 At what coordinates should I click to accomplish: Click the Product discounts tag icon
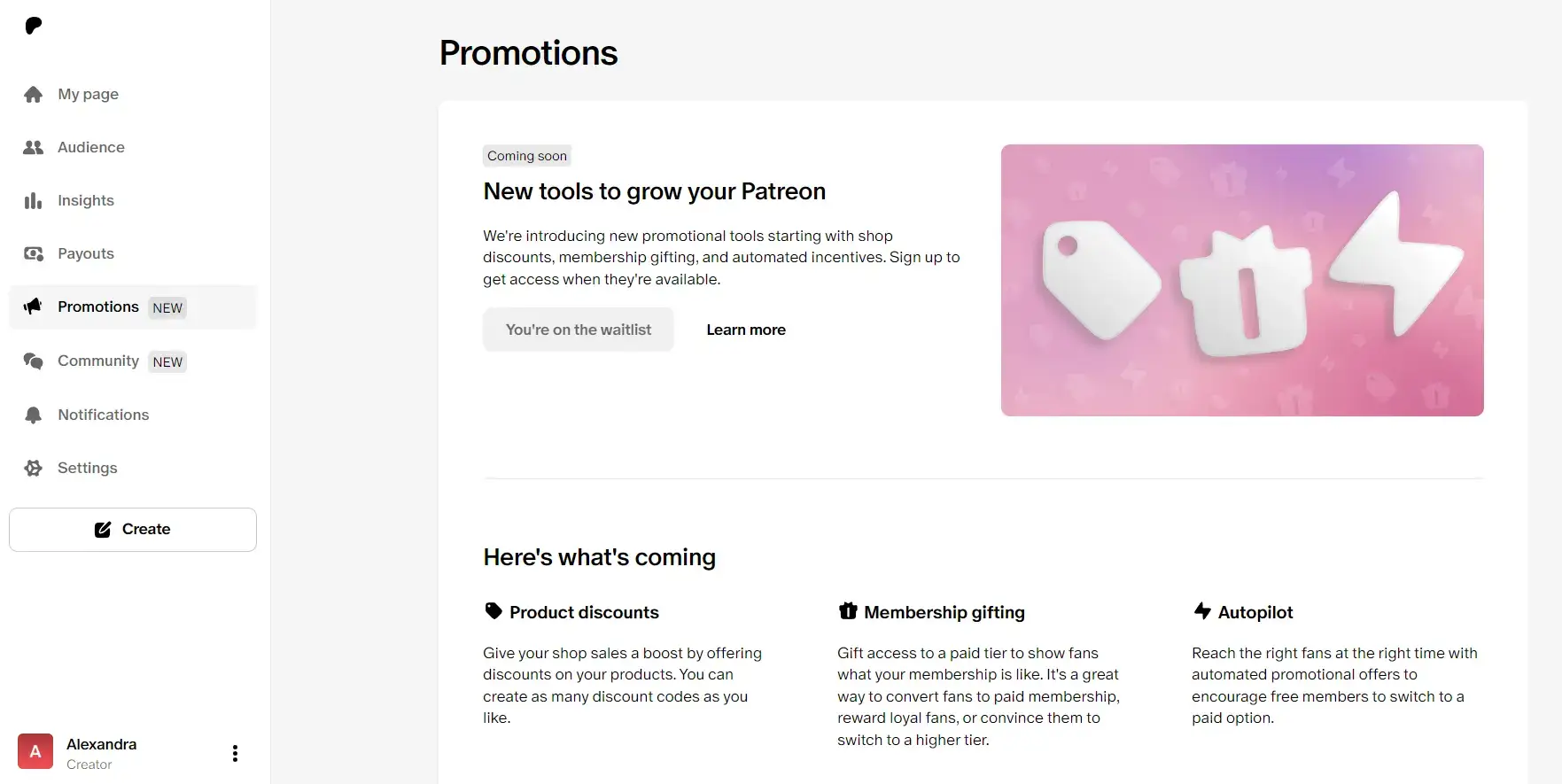493,611
